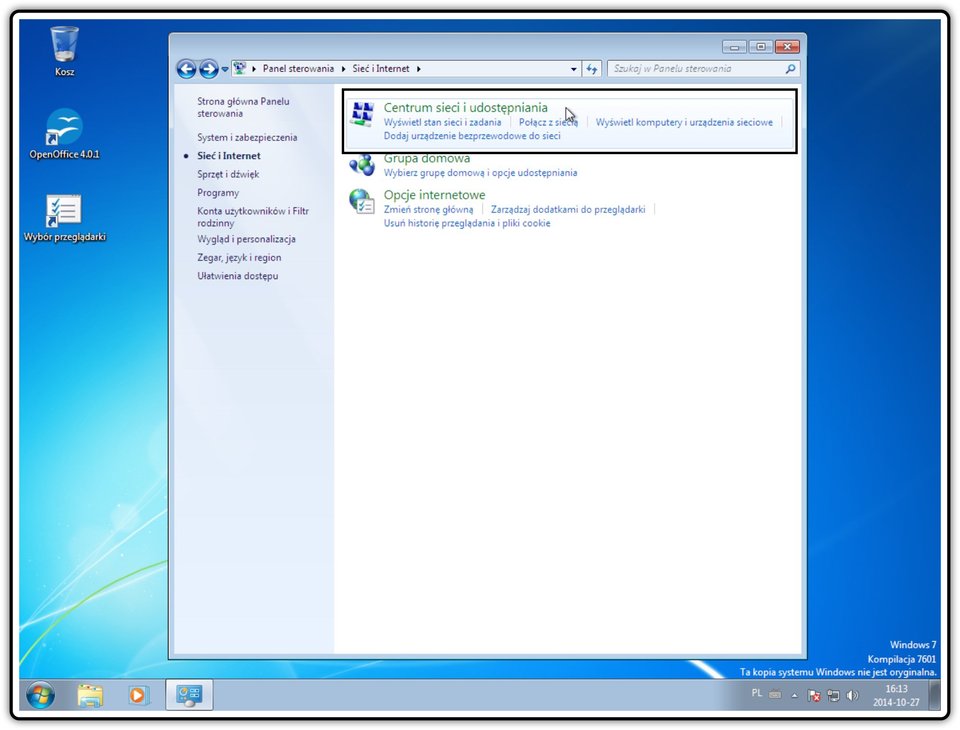The width and height of the screenshot is (960, 730).
Task: Open the Action Center flag icon
Action: click(x=814, y=695)
